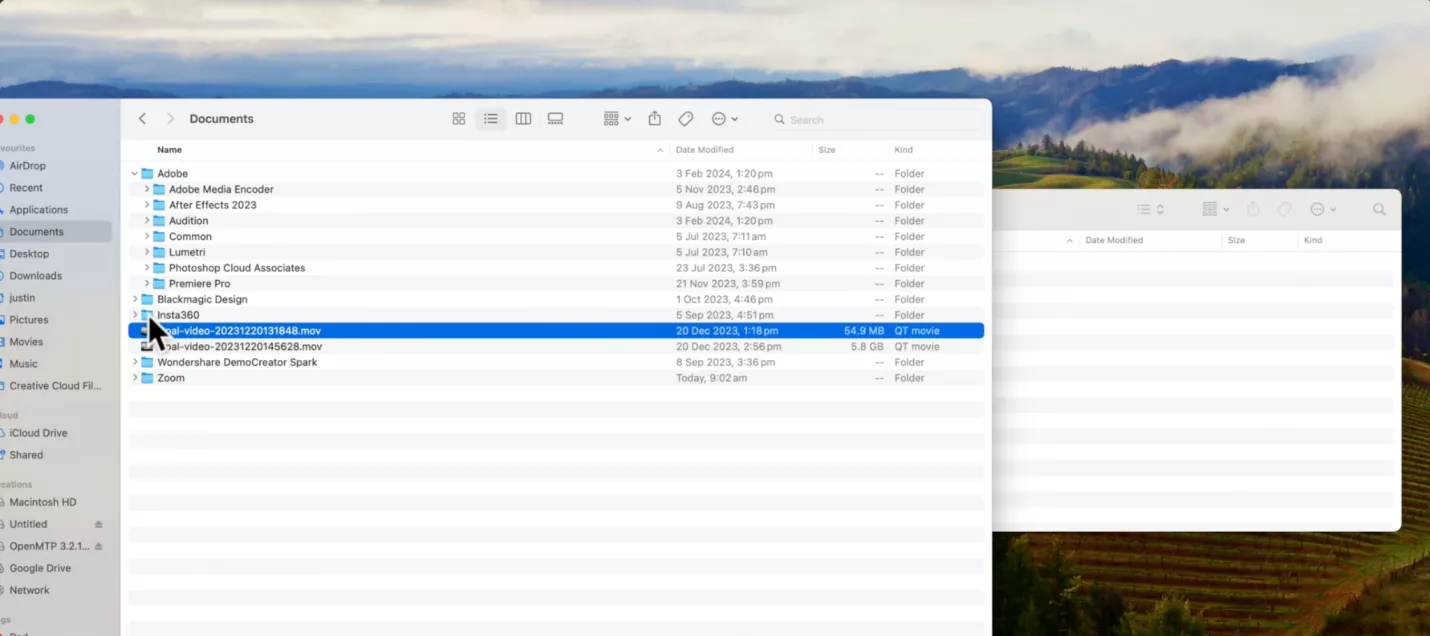Switch to icon grid view
The height and width of the screenshot is (636, 1430).
458,118
